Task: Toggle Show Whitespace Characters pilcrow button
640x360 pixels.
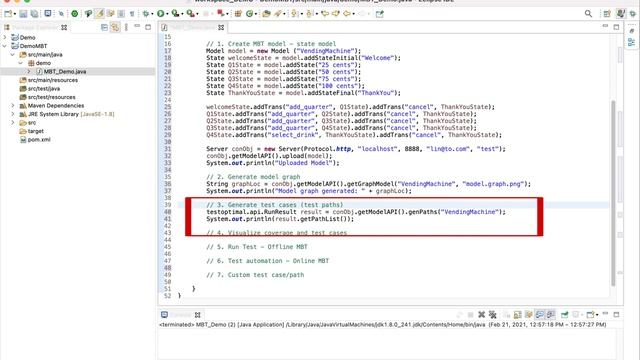Action: (132, 13)
